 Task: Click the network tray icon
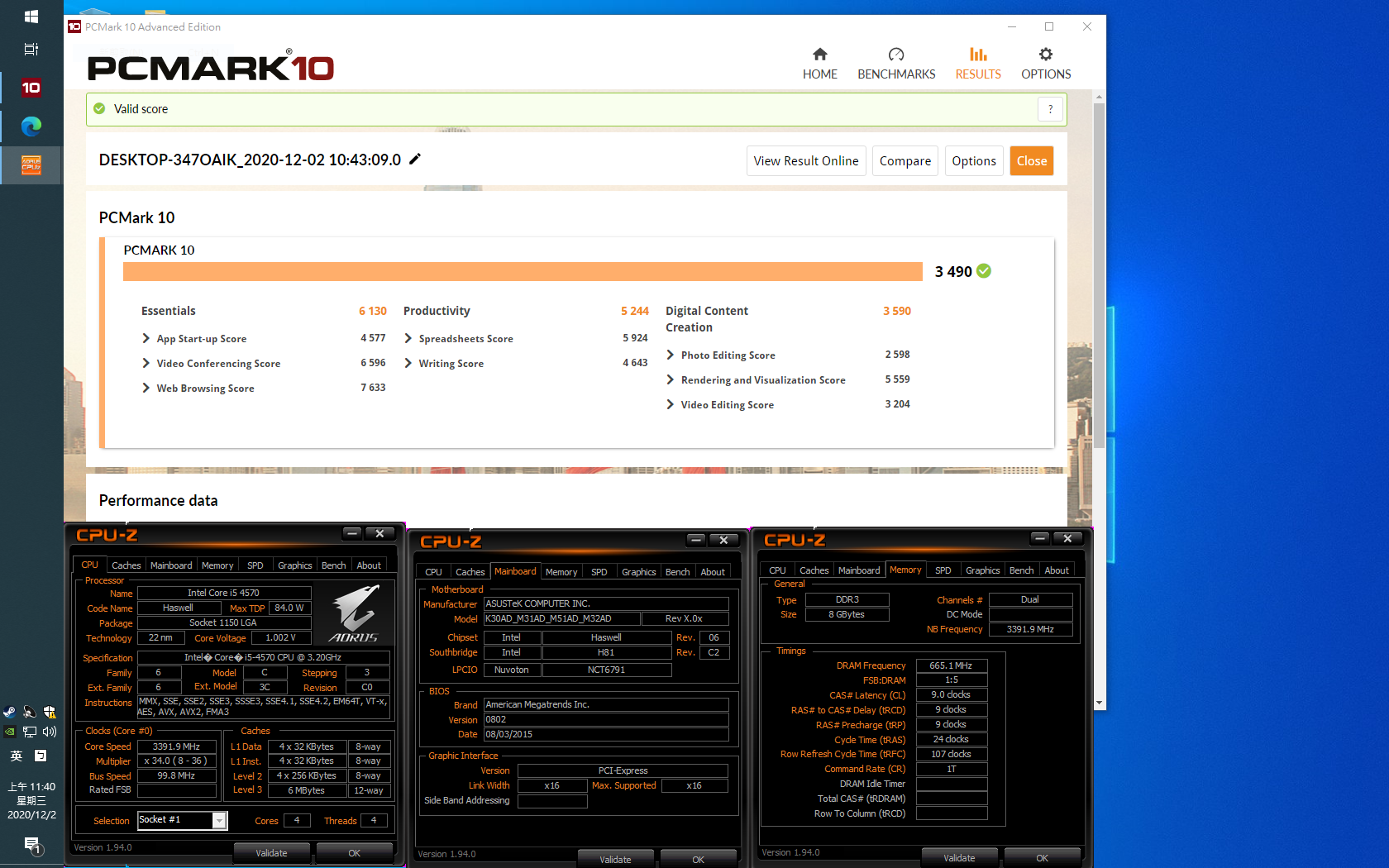(30, 732)
